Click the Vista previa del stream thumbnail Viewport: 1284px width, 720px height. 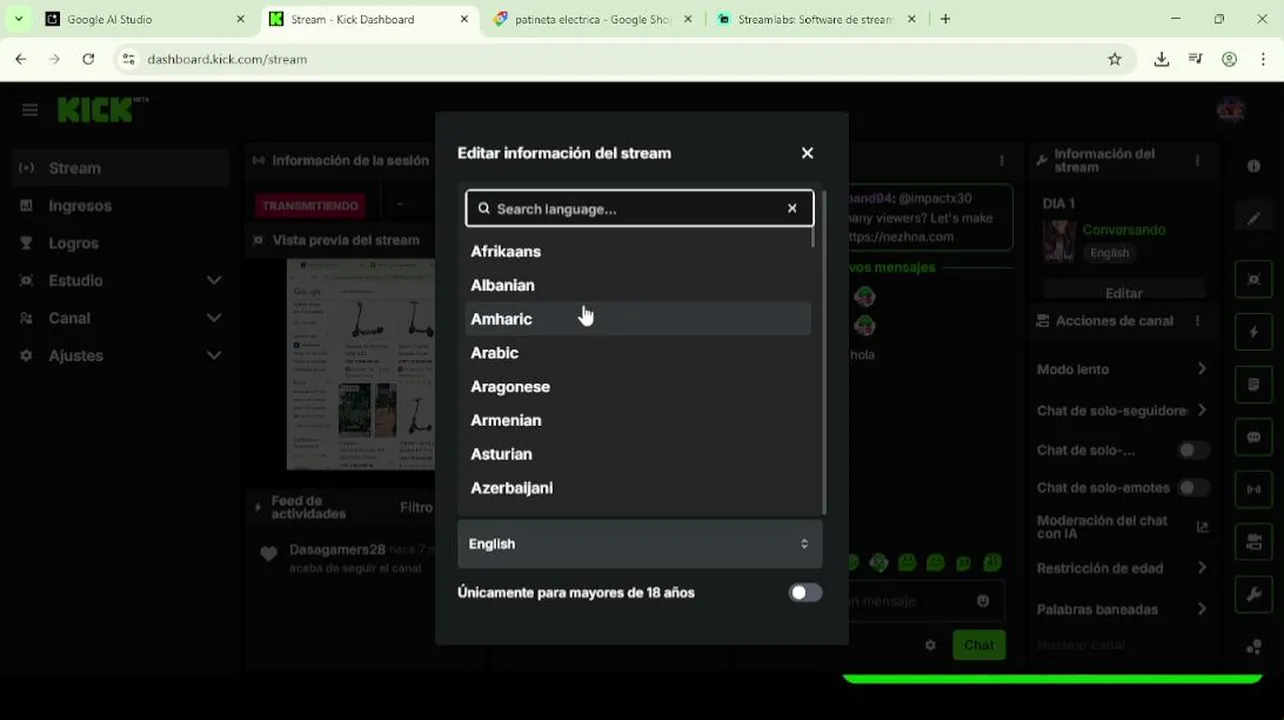click(x=361, y=364)
